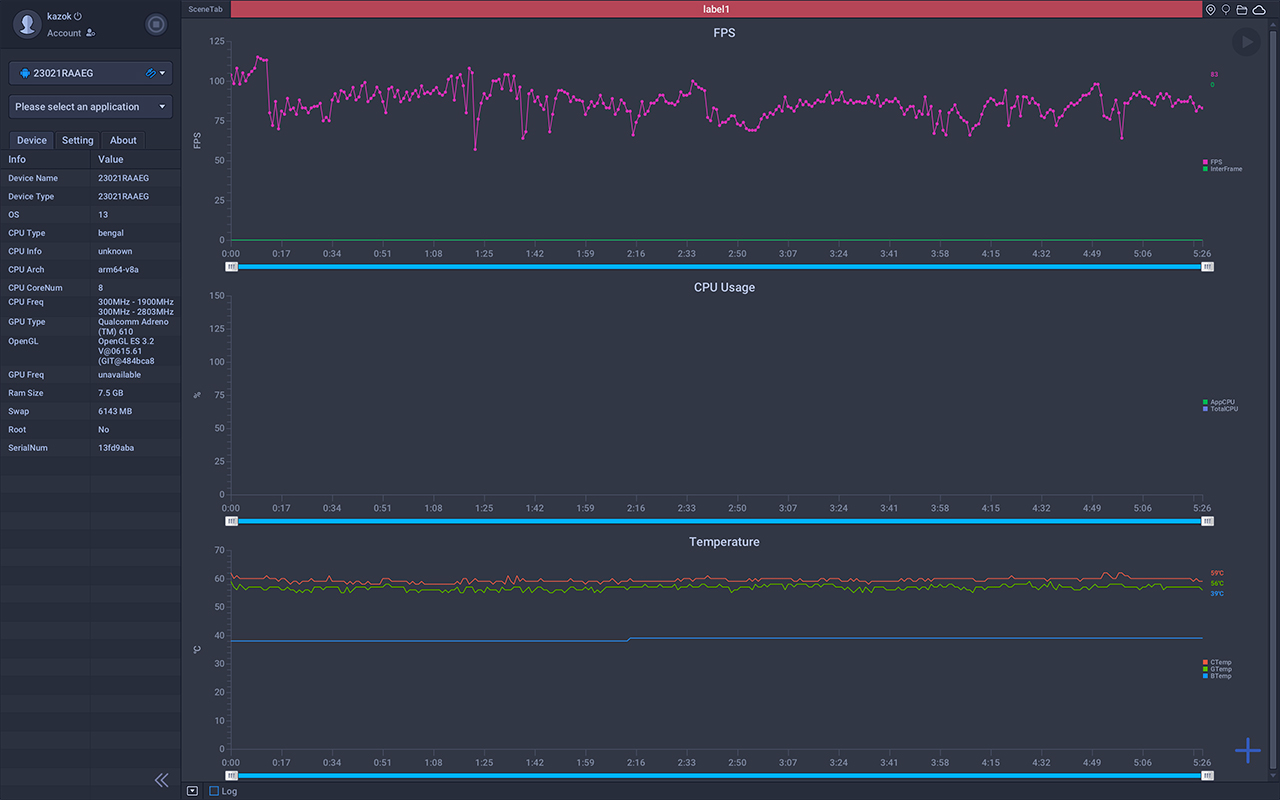Select the OS row showing 13

(90, 214)
